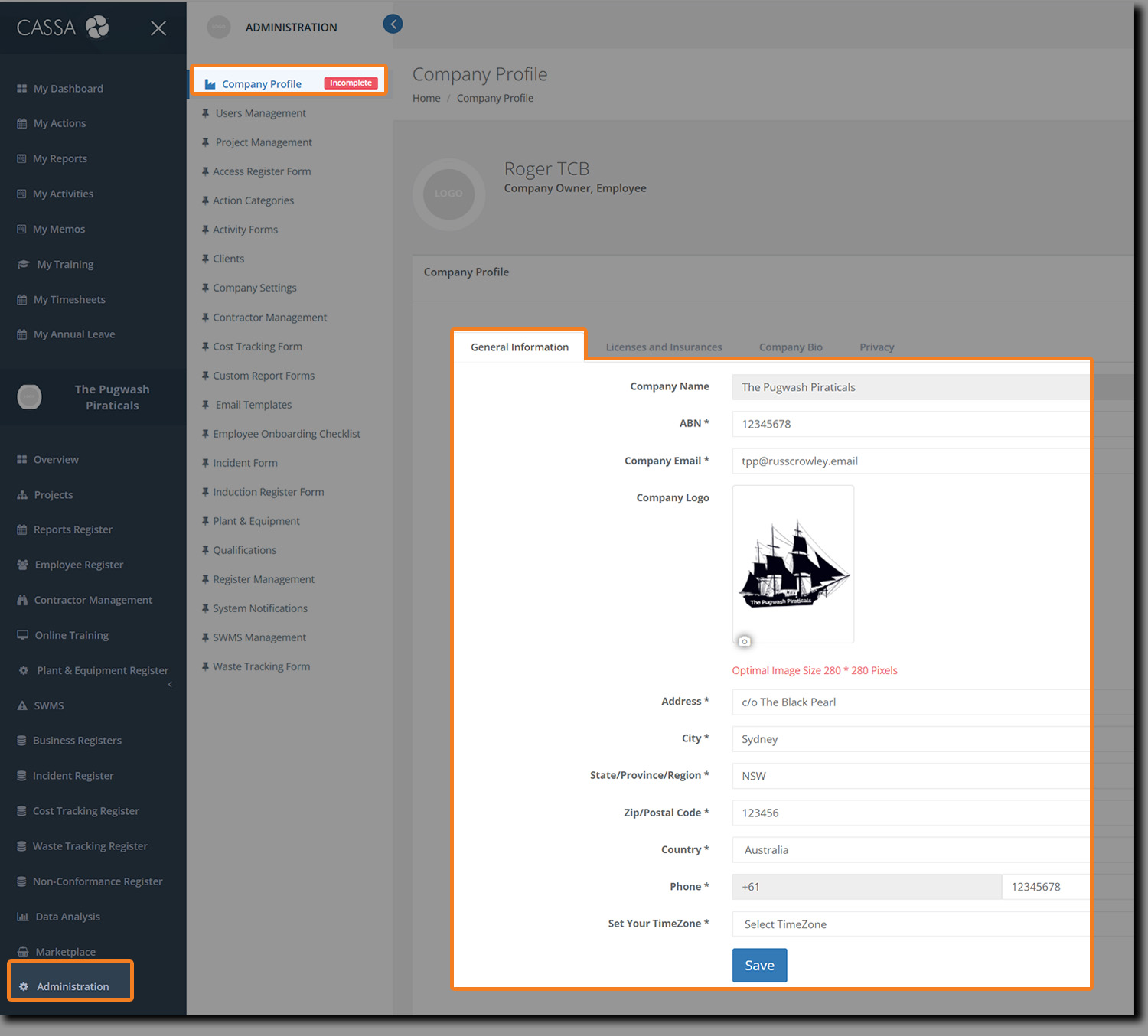This screenshot has height=1036, width=1148.
Task: Click the Business Registers database icon
Action: point(21,741)
